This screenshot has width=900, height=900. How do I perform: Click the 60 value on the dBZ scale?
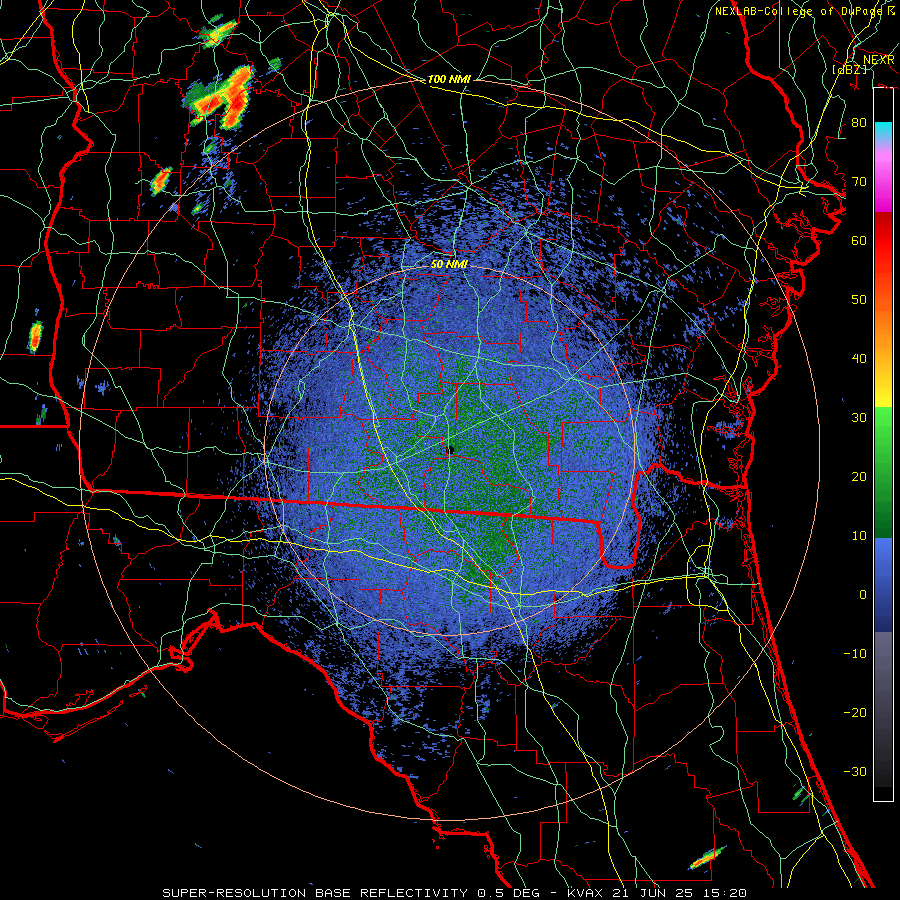point(859,240)
